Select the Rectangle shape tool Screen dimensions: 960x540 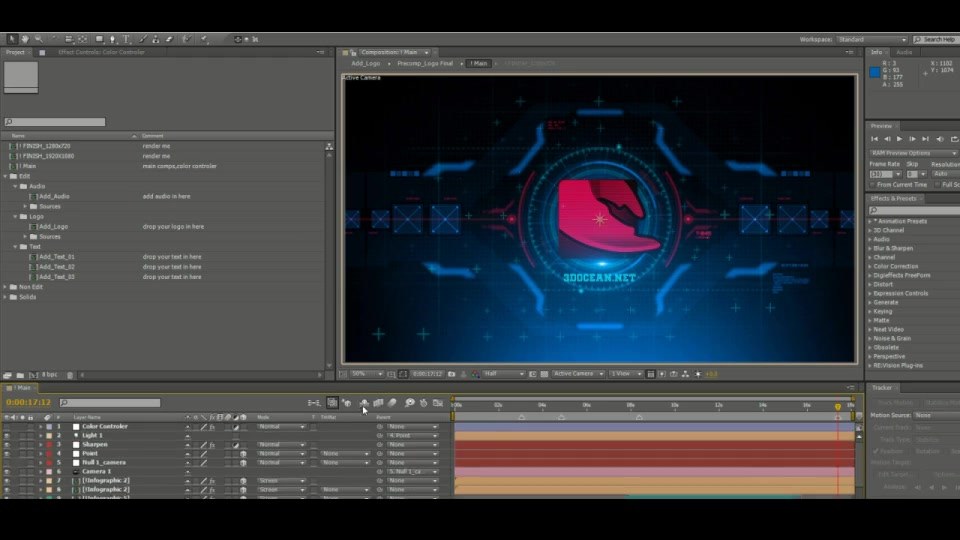tap(99, 39)
